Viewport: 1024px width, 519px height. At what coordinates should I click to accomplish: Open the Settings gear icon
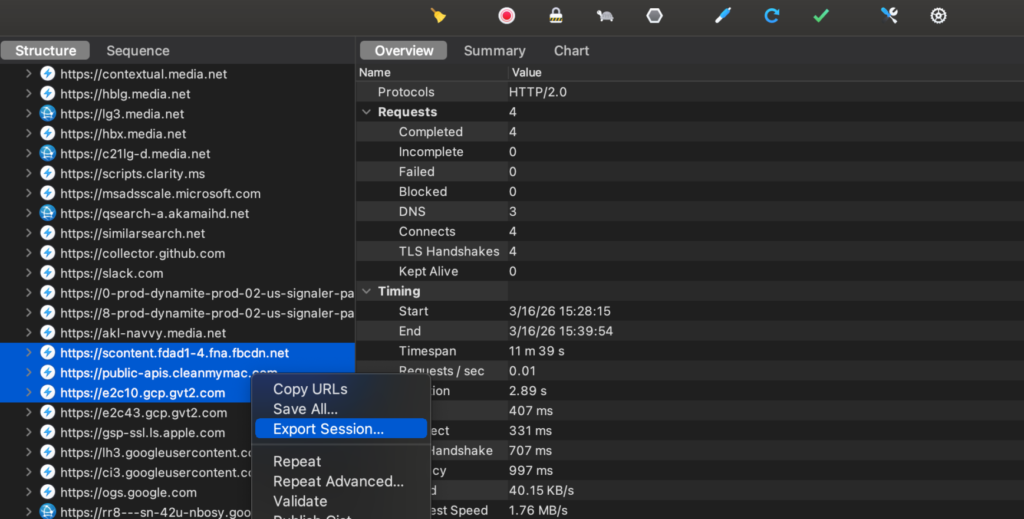[x=938, y=15]
